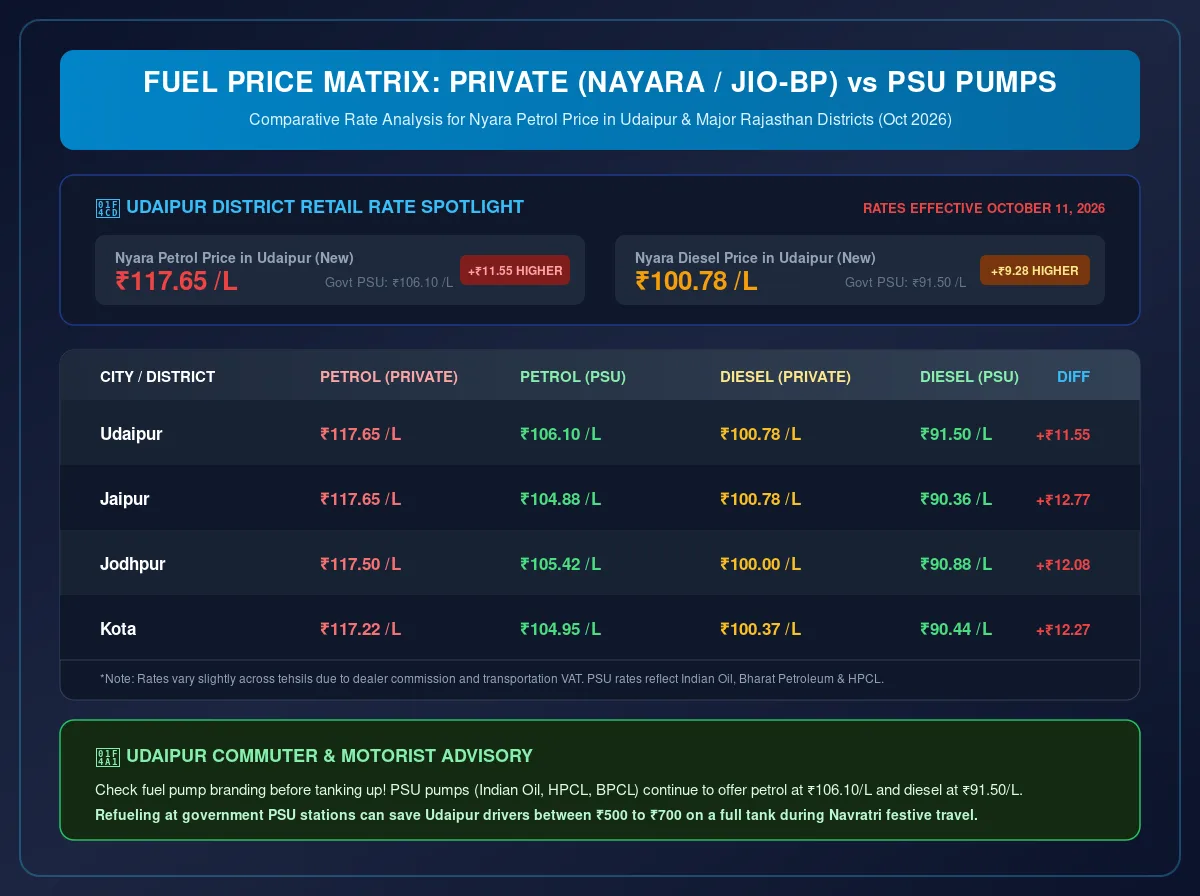
Task: Click Jodhpur diff value +₹12.08
Action: coord(1063,565)
